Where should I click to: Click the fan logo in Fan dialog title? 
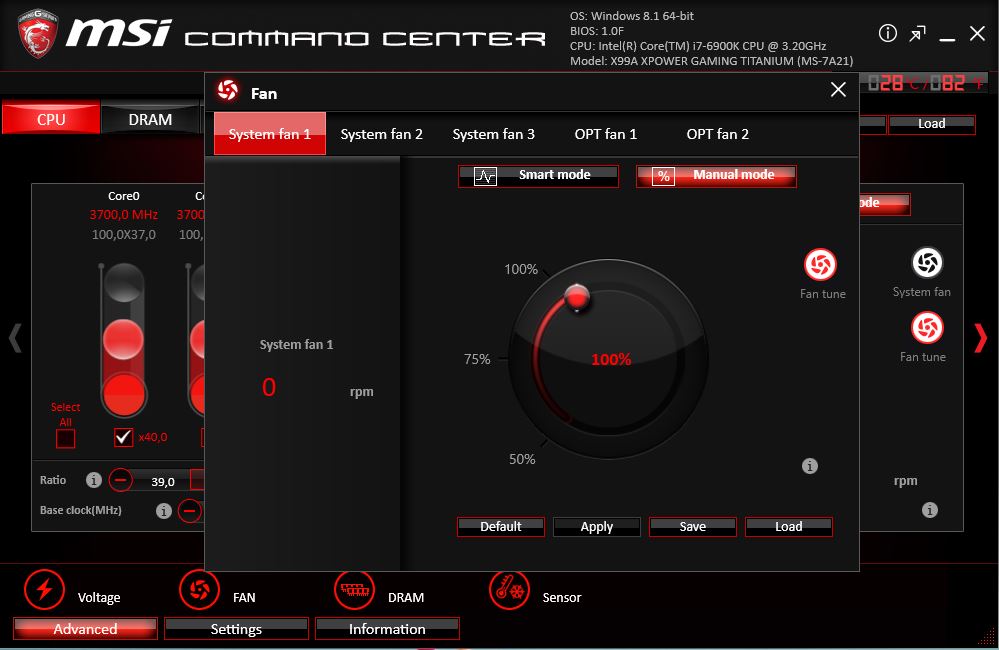pos(227,90)
